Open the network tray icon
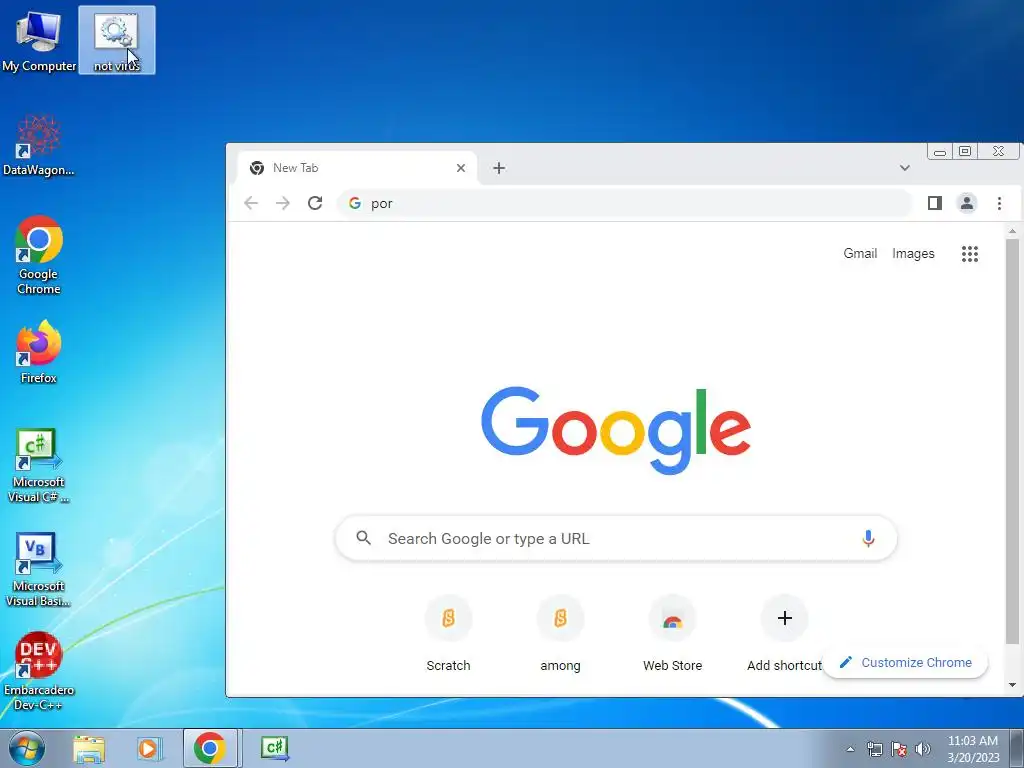 874,749
